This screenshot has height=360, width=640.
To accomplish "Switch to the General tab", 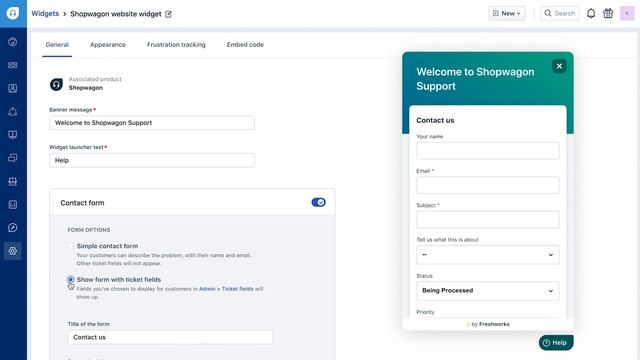I will (57, 44).
